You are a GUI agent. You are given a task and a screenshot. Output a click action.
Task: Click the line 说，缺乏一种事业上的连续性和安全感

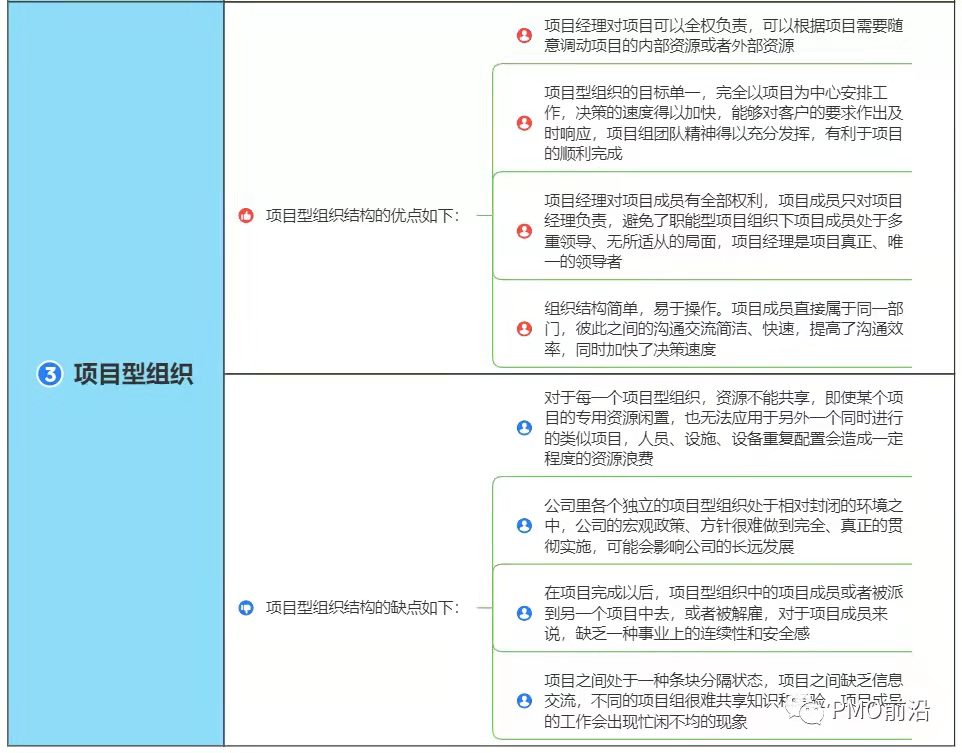[677, 634]
